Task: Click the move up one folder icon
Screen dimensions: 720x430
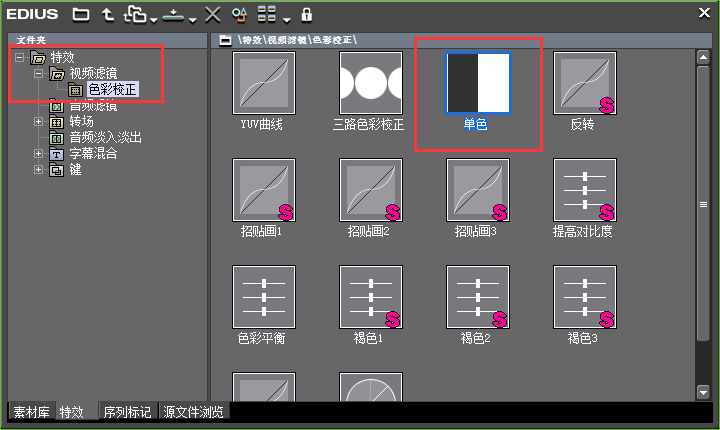Action: [x=108, y=15]
